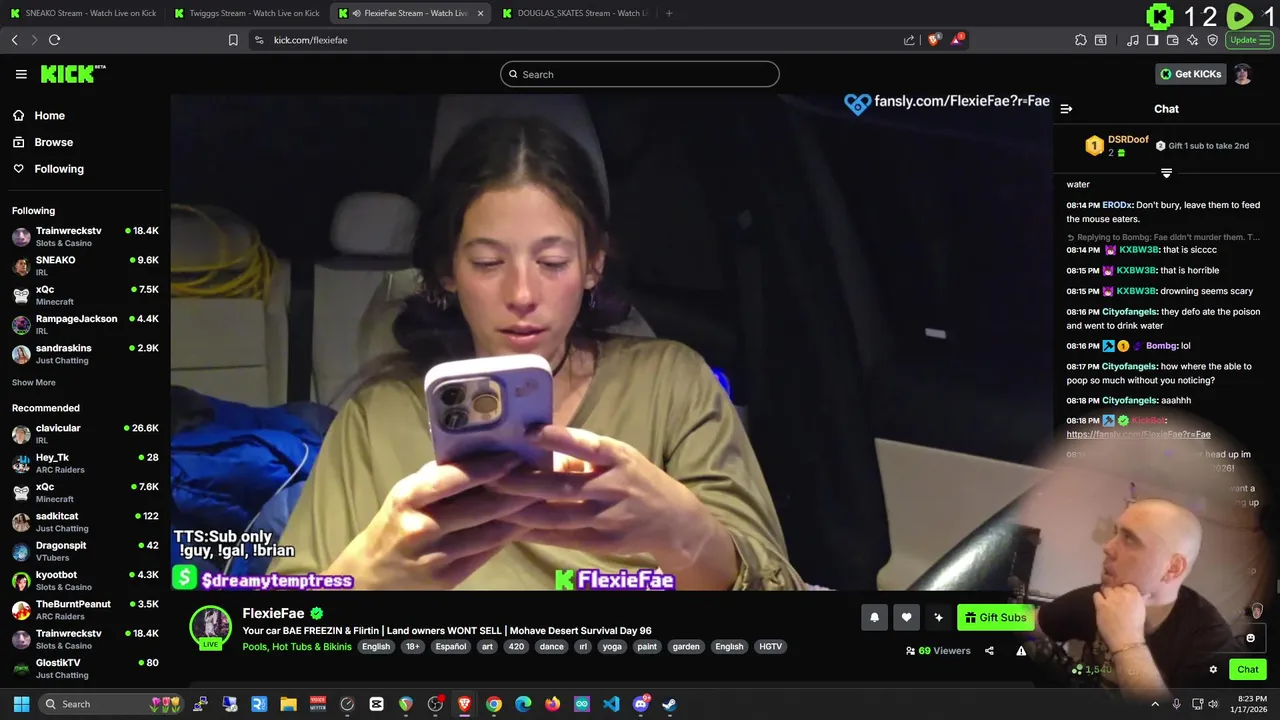
Task: Switch to Twiggs Stream browser tab
Action: click(246, 13)
